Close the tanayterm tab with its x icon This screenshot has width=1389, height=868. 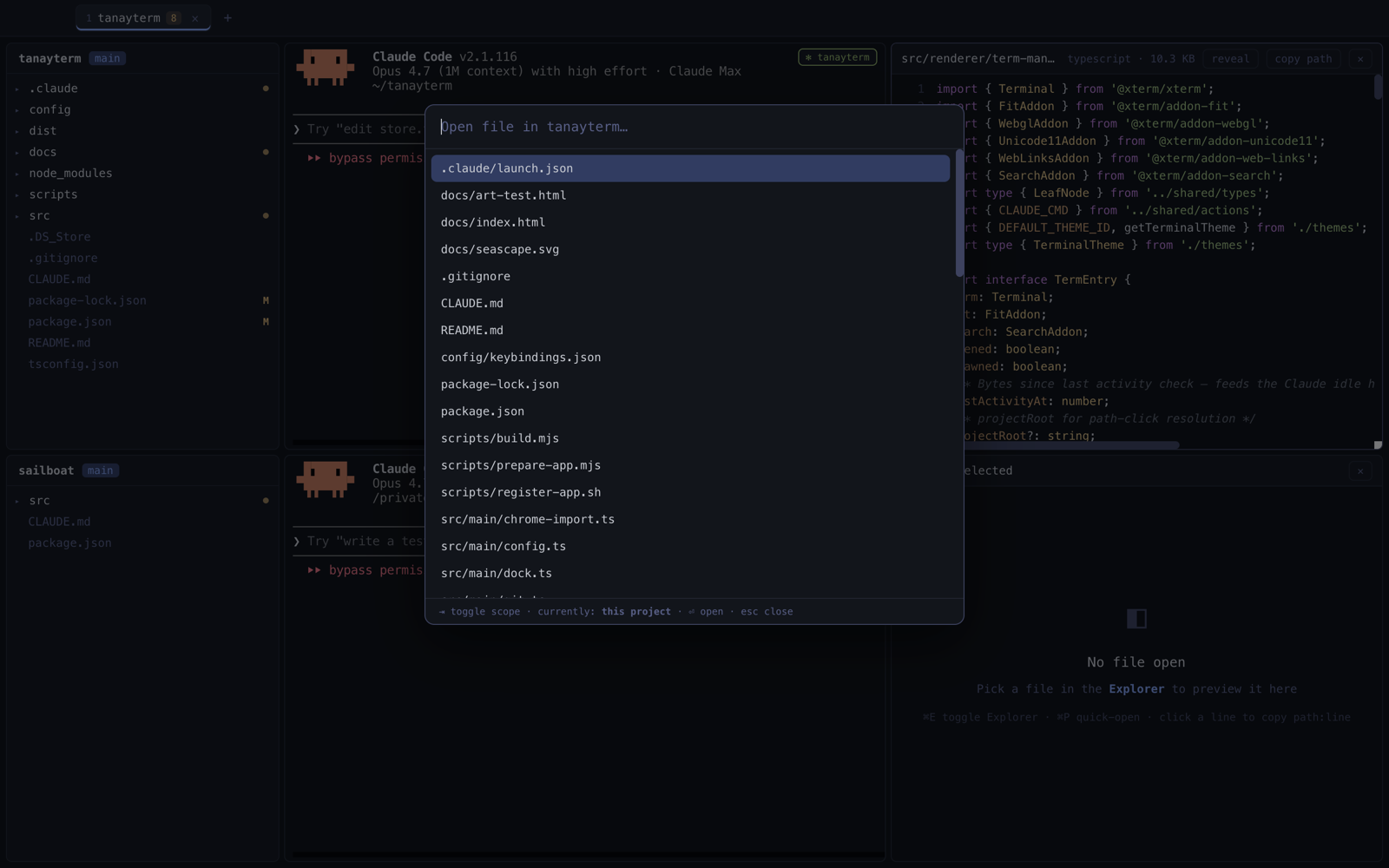195,18
